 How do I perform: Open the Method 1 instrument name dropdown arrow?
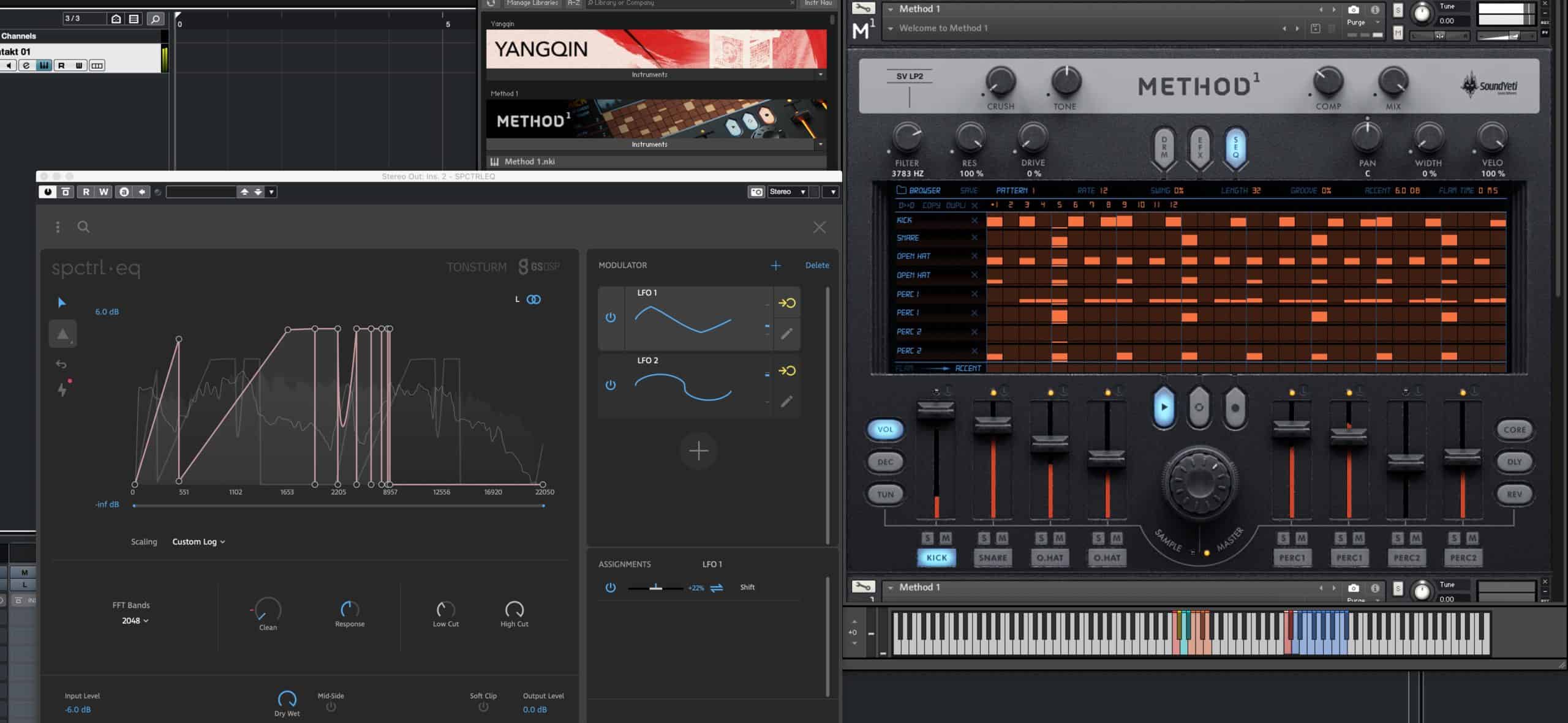(x=891, y=9)
